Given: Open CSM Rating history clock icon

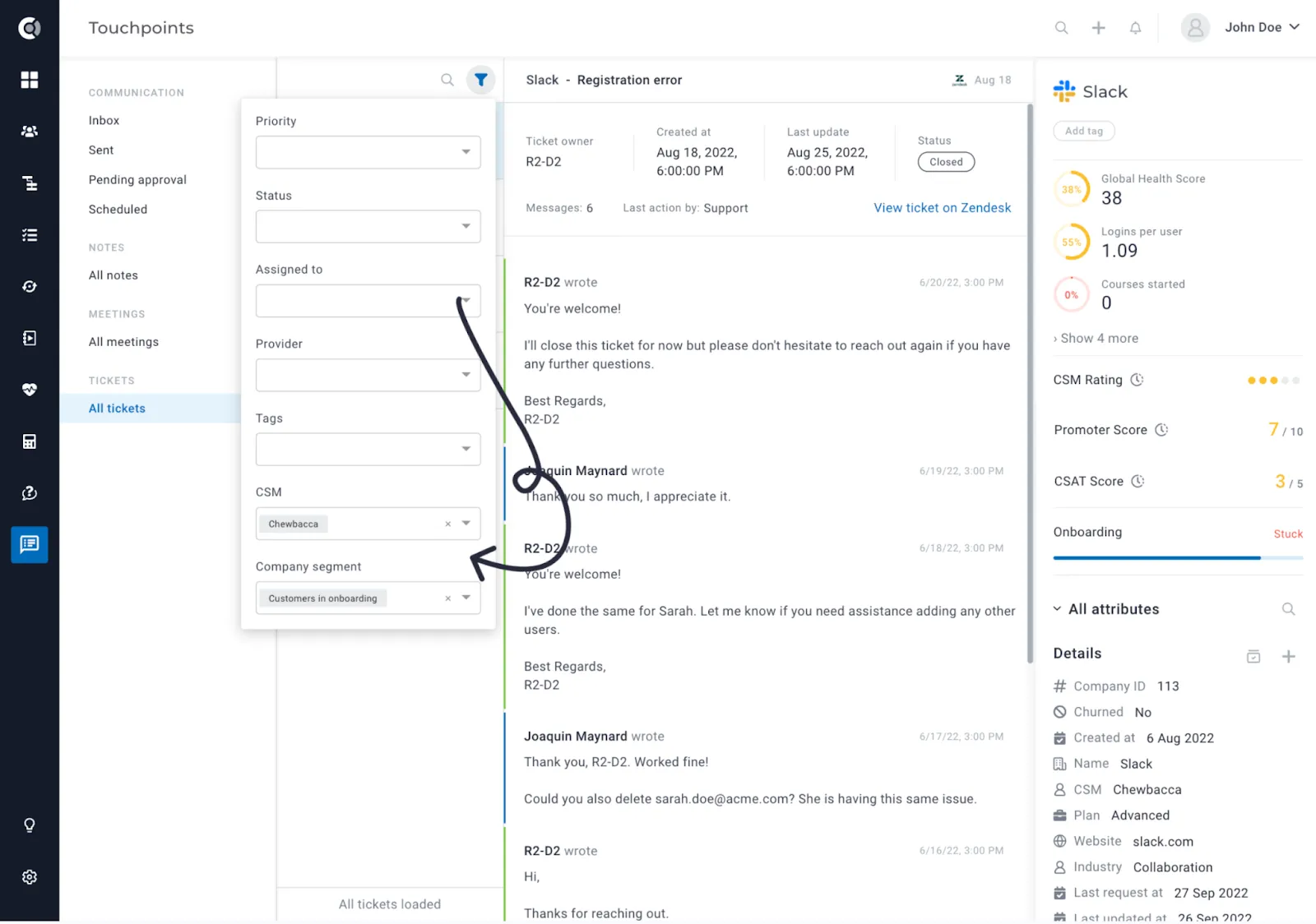Looking at the screenshot, I should (1138, 380).
